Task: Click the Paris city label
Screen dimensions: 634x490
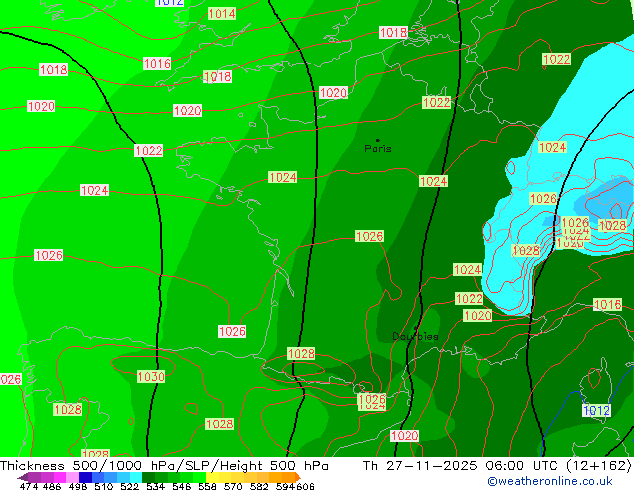Action: click(378, 149)
